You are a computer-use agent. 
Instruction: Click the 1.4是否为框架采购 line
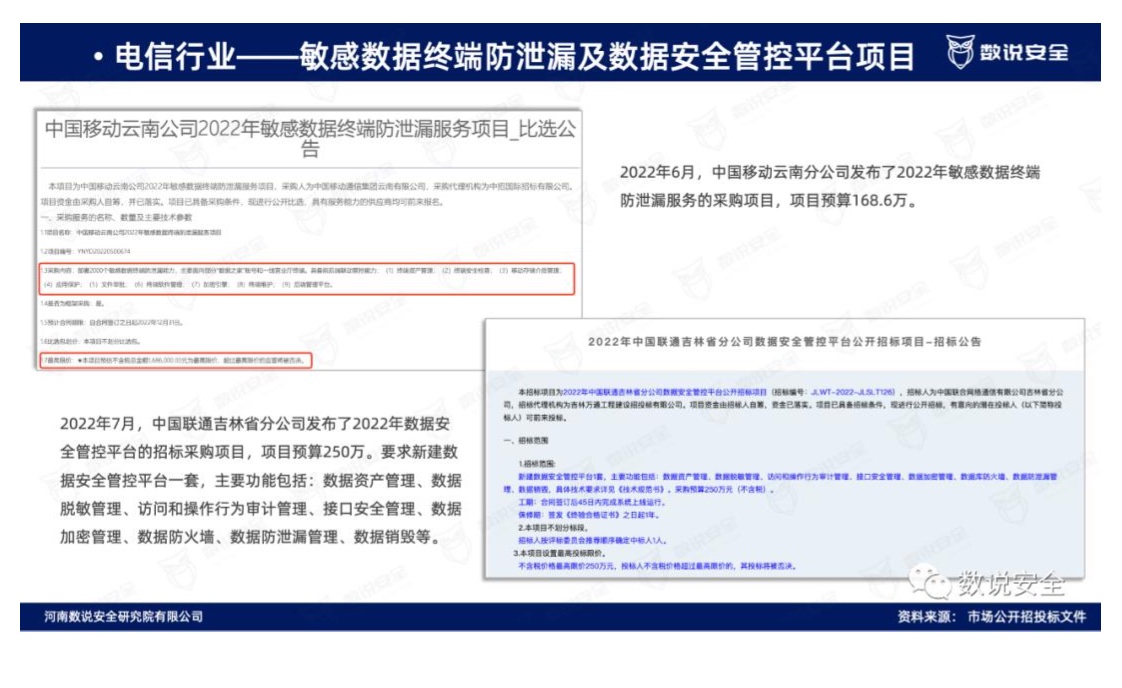pos(72,304)
